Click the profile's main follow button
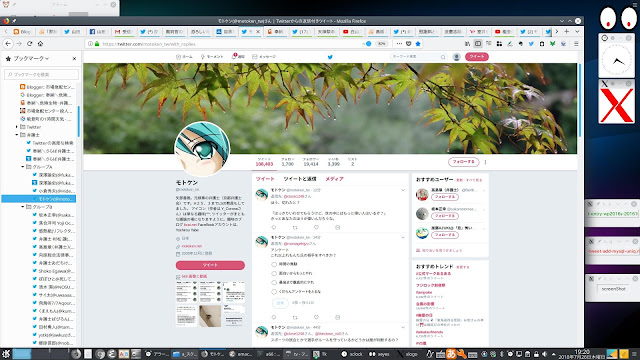Image resolution: width=640 pixels, height=360 pixels. tap(463, 162)
